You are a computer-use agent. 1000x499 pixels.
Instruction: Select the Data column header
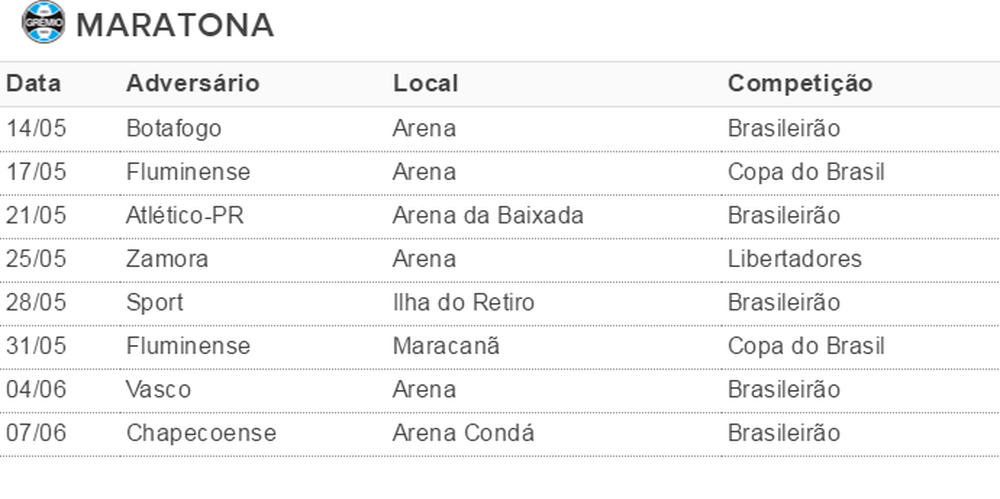tap(34, 84)
